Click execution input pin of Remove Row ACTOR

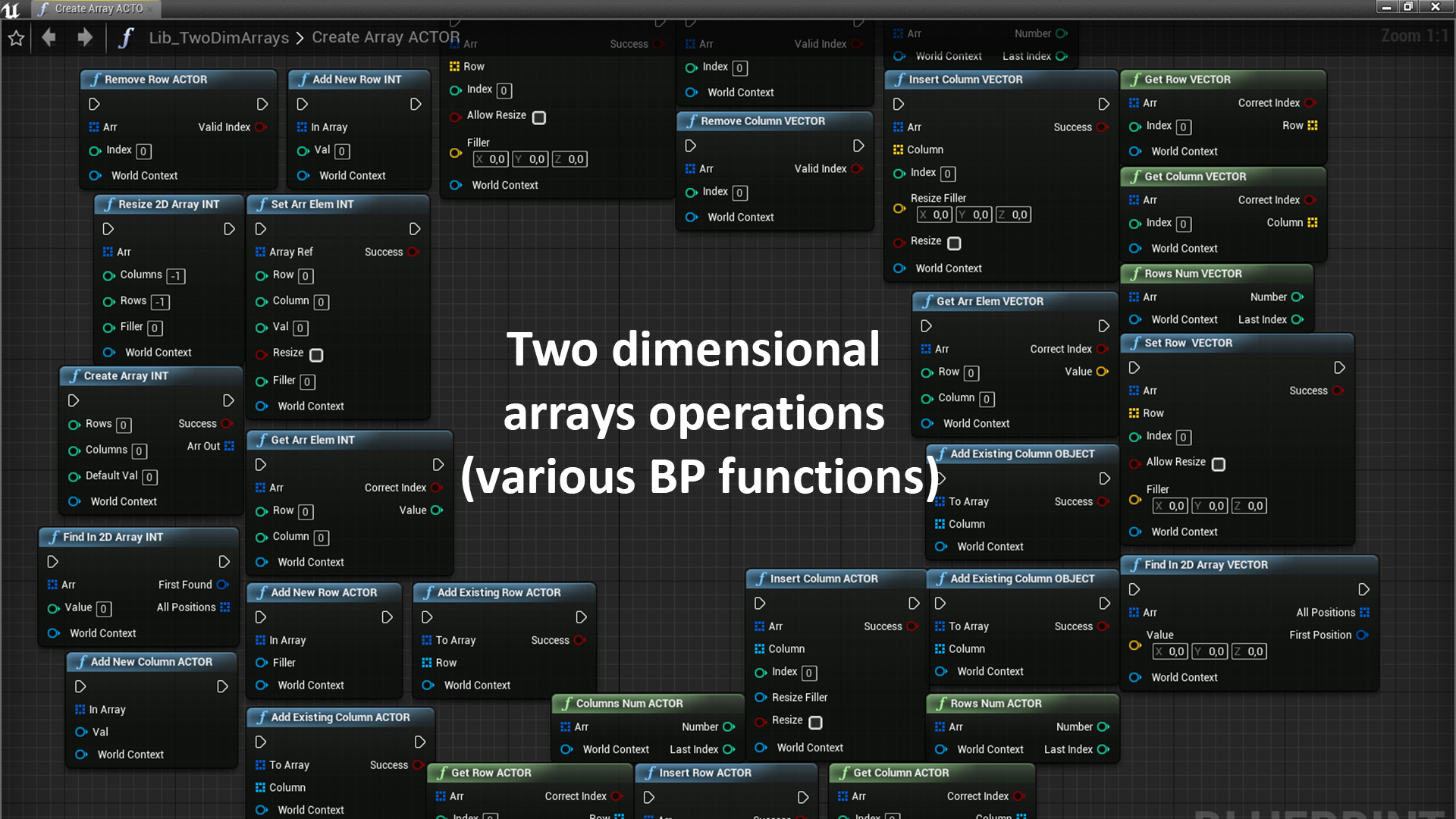pos(95,104)
